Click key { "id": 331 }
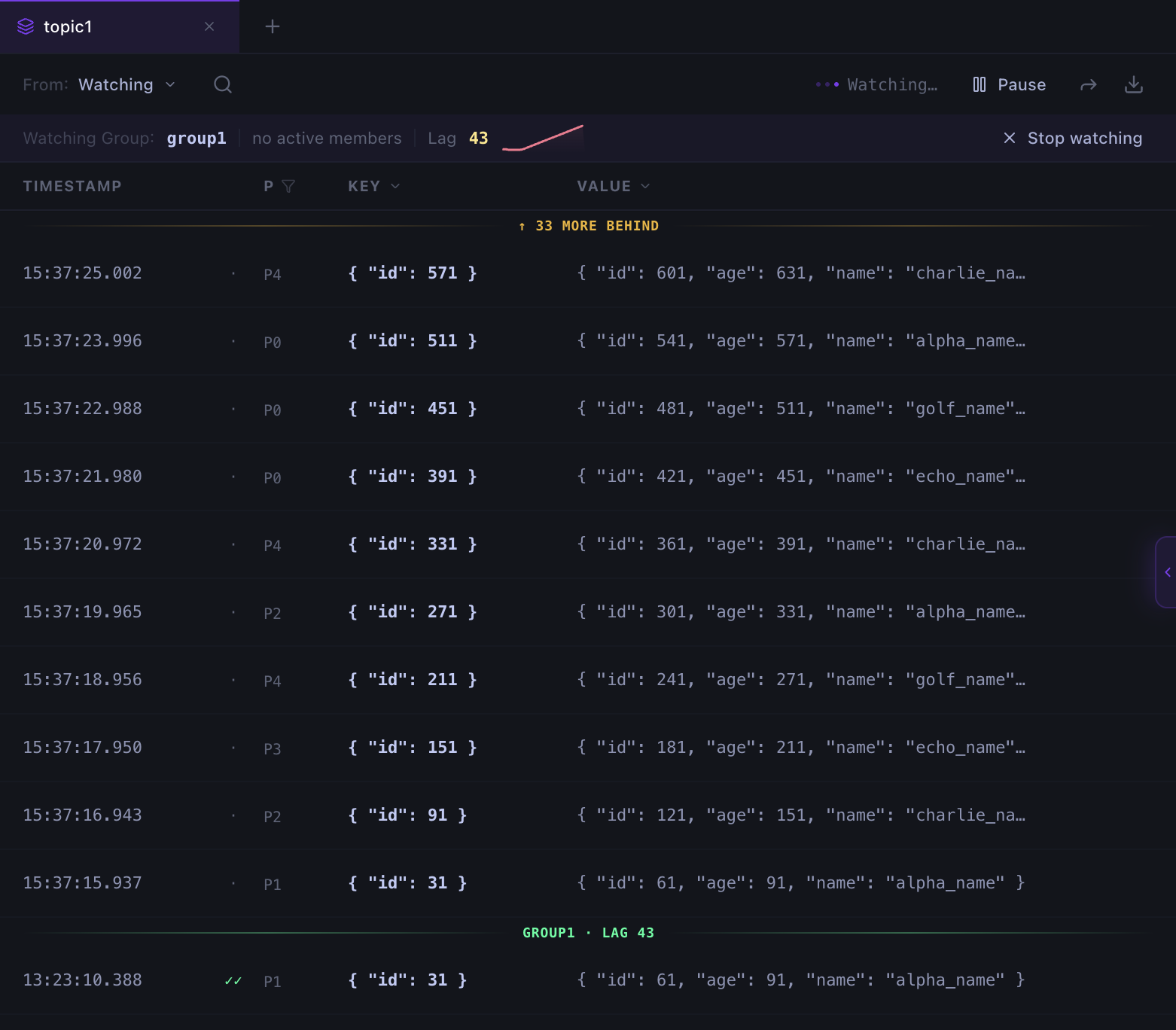 point(413,544)
